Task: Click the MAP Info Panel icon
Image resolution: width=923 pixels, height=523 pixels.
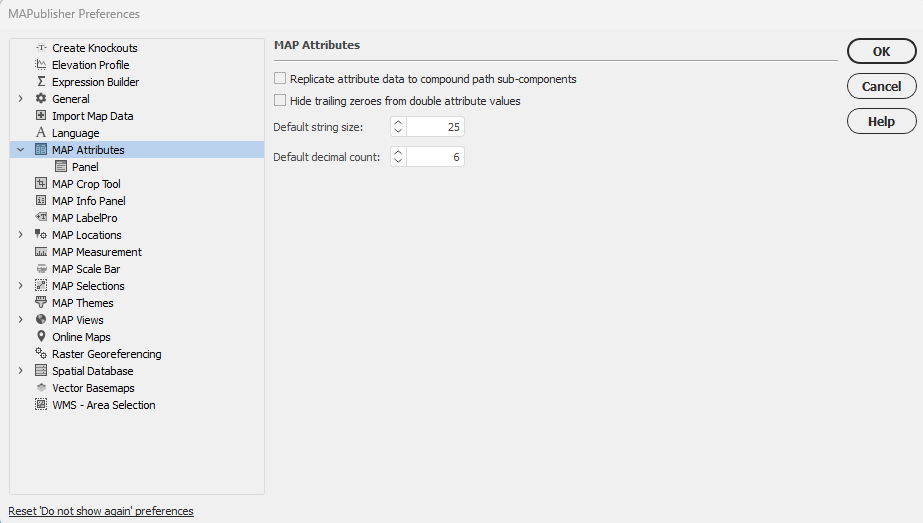Action: [x=41, y=200]
